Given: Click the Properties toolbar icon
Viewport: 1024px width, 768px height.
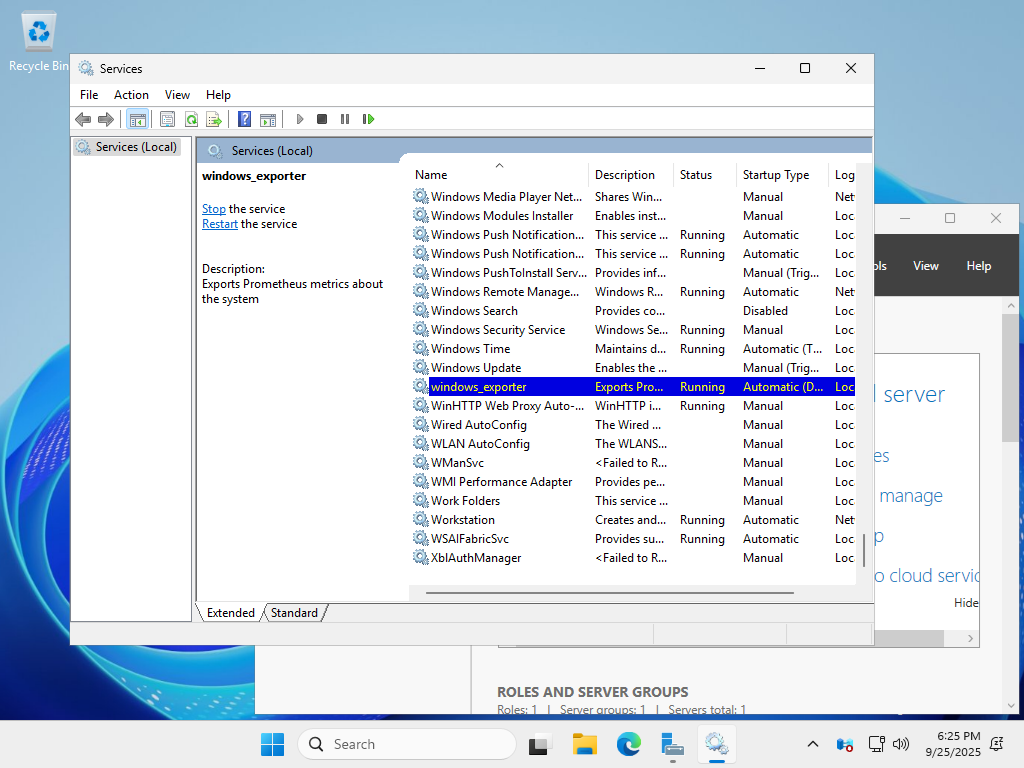Looking at the screenshot, I should tap(167, 119).
